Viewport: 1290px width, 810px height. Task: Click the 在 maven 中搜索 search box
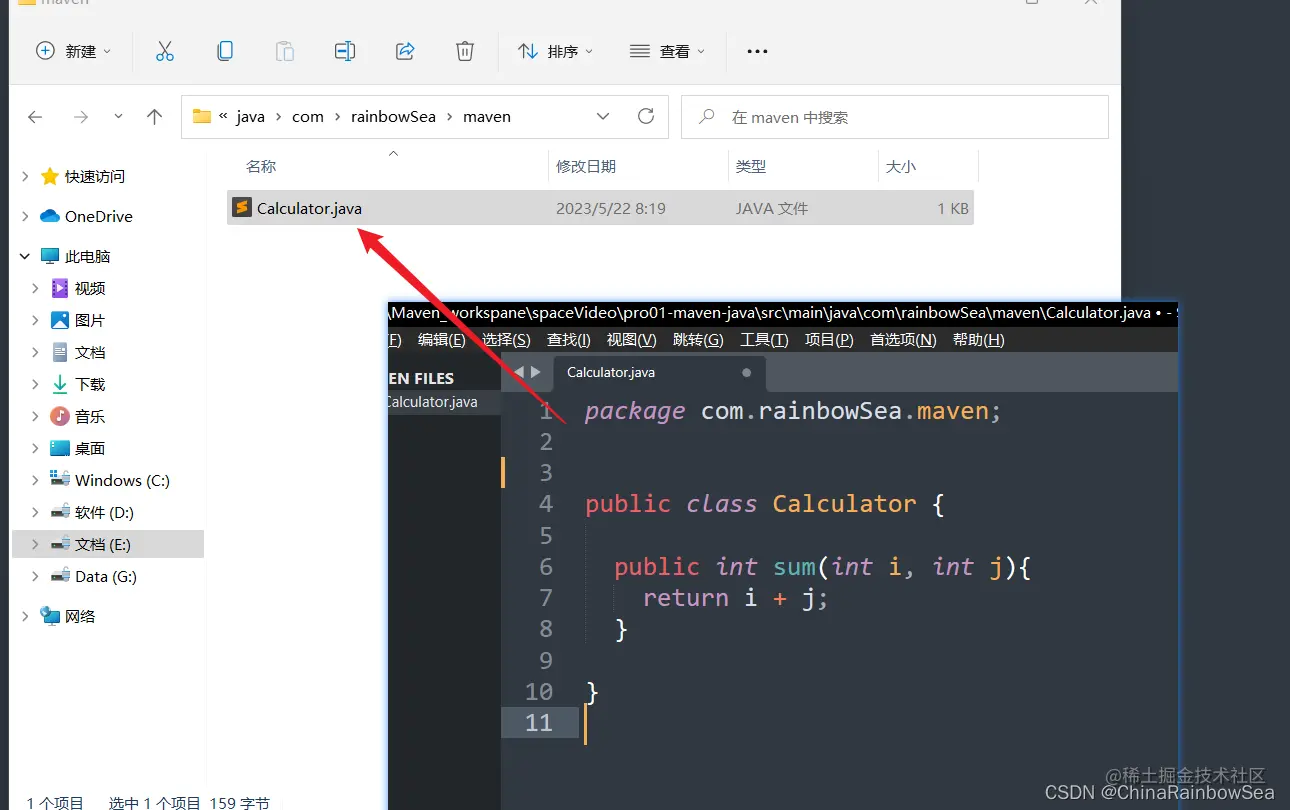coord(894,117)
